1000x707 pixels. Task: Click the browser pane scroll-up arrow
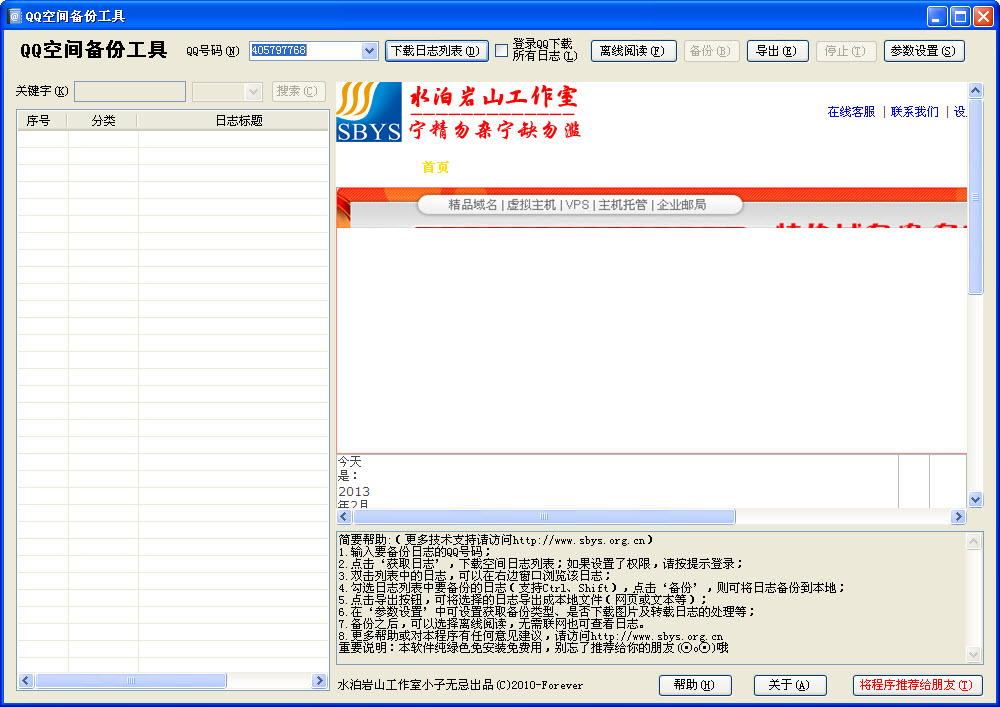pos(975,91)
